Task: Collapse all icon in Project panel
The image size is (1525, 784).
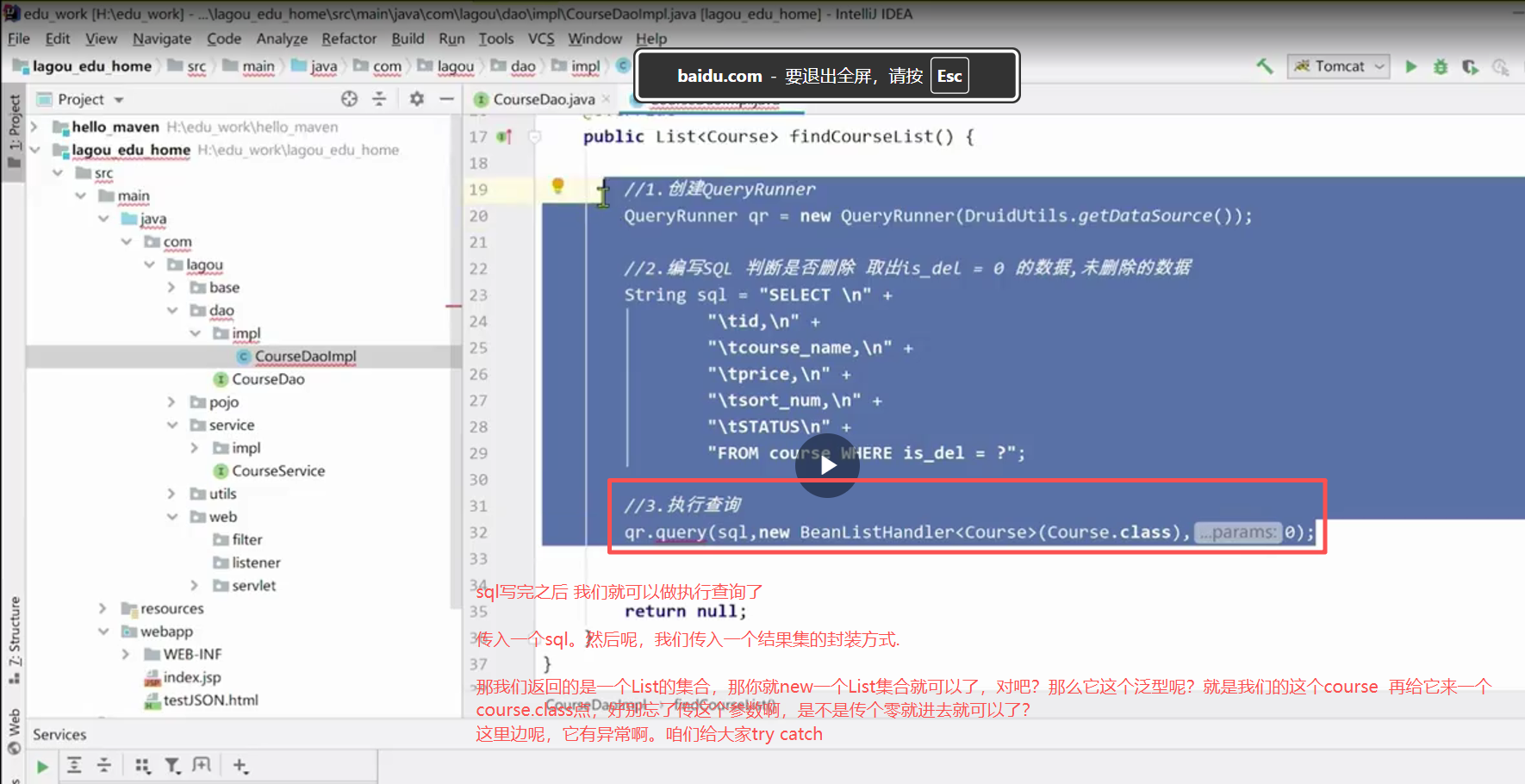Action: [379, 99]
